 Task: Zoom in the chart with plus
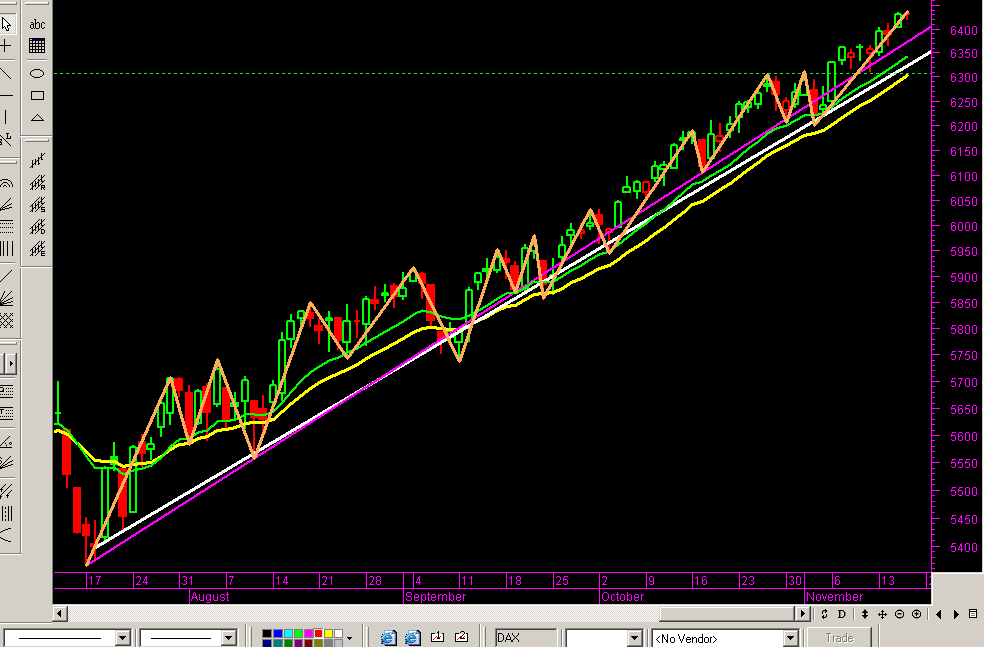click(916, 614)
